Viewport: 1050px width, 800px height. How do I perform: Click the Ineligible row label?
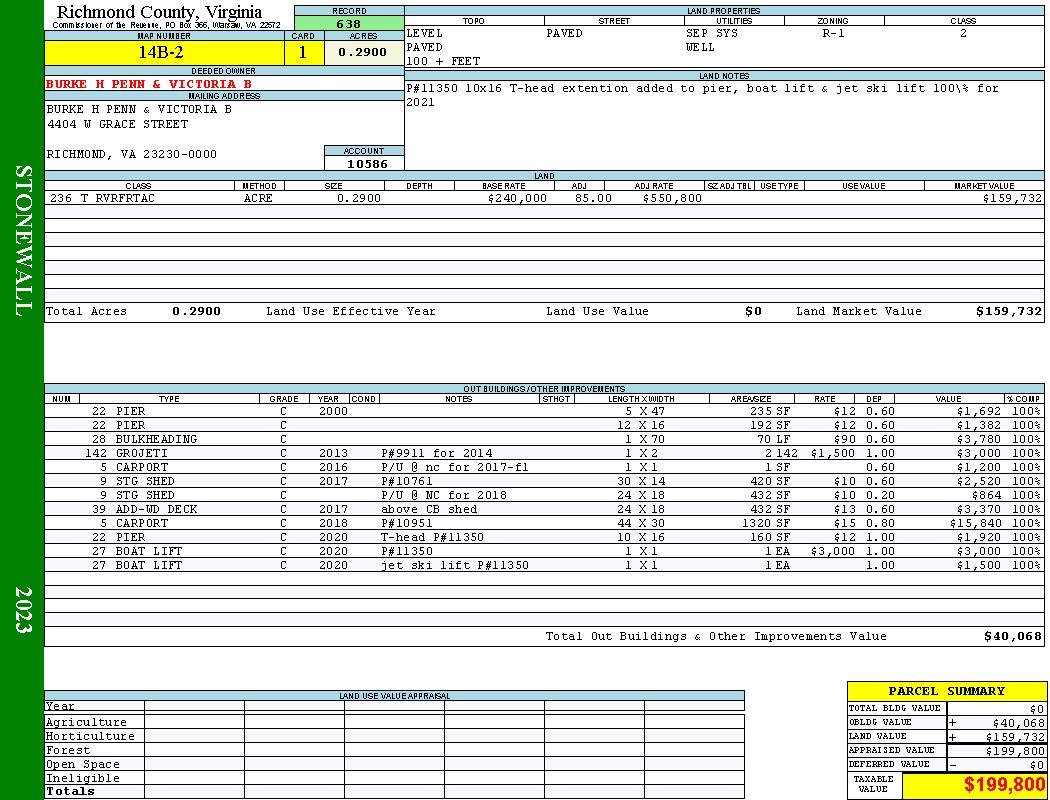pos(82,779)
